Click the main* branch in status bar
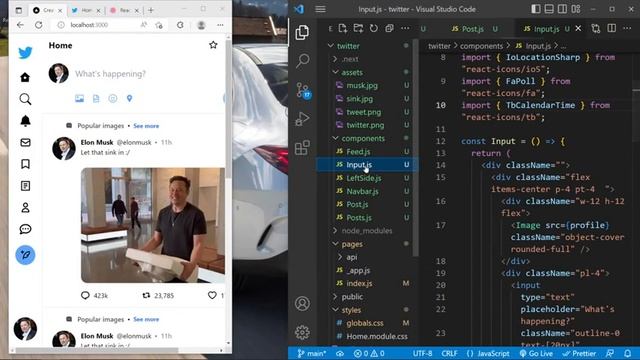The image size is (640, 360). click(311, 353)
